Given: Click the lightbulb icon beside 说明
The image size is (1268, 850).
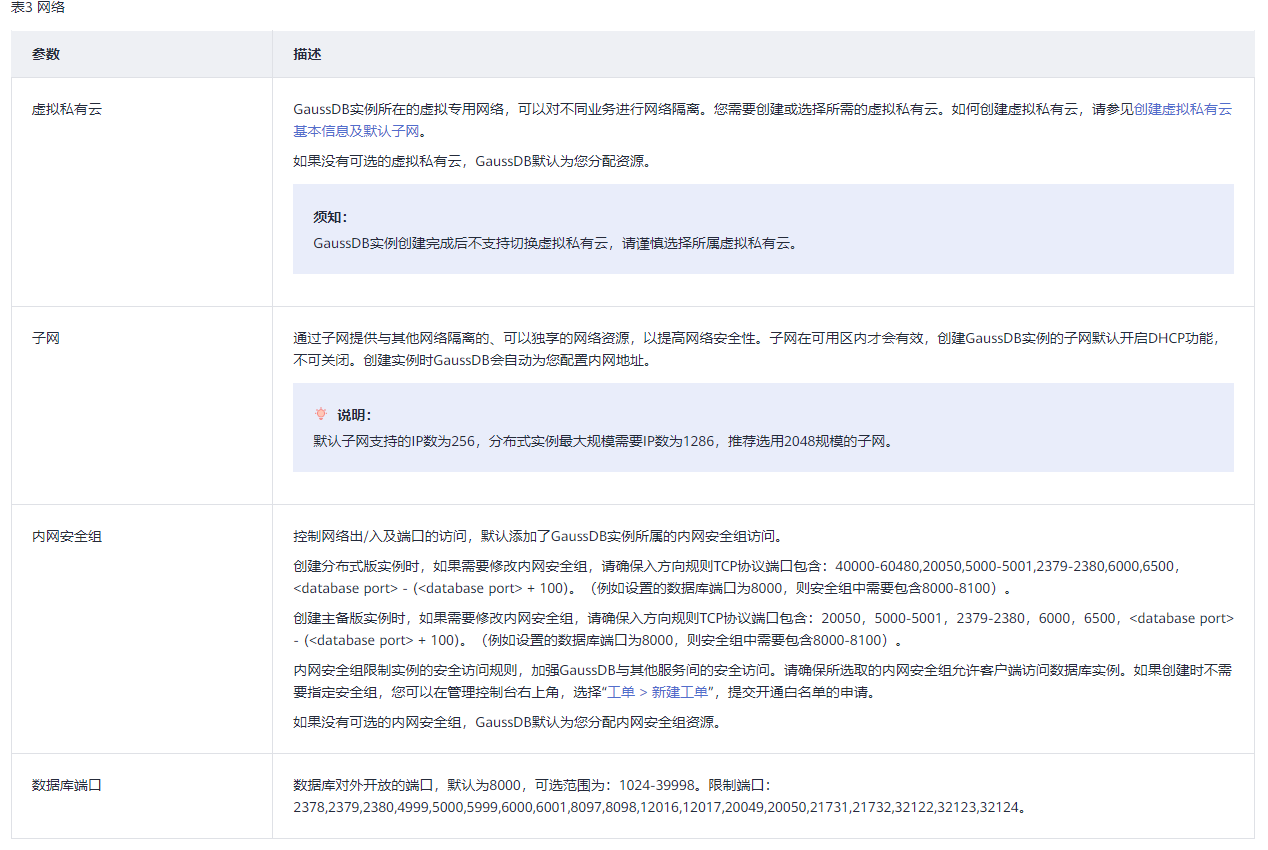Looking at the screenshot, I should tap(321, 414).
